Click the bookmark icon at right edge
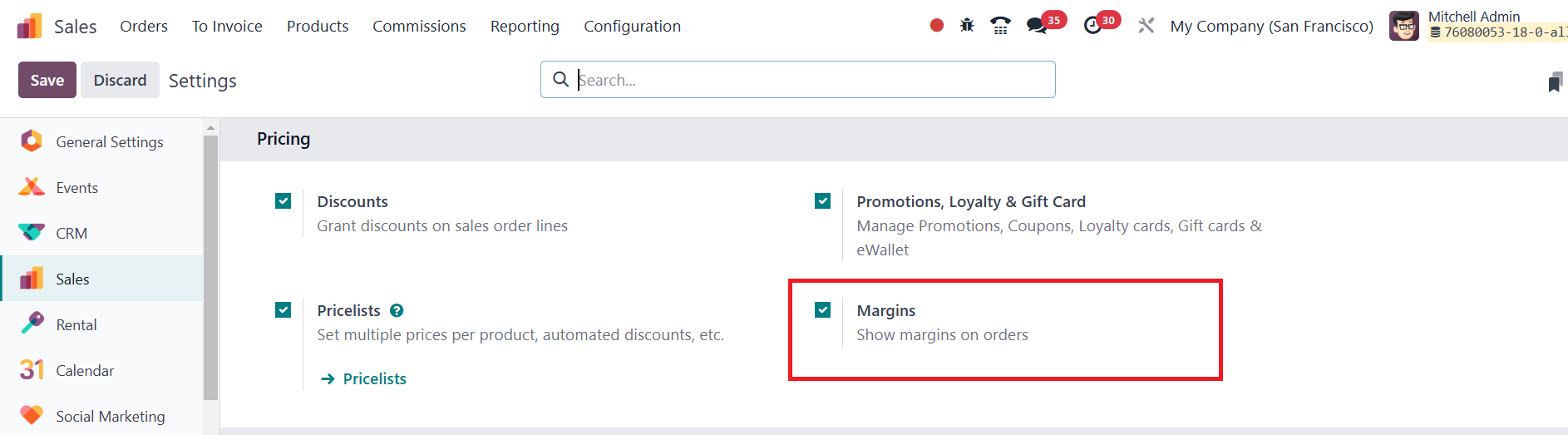The width and height of the screenshot is (1568, 435). click(1555, 82)
